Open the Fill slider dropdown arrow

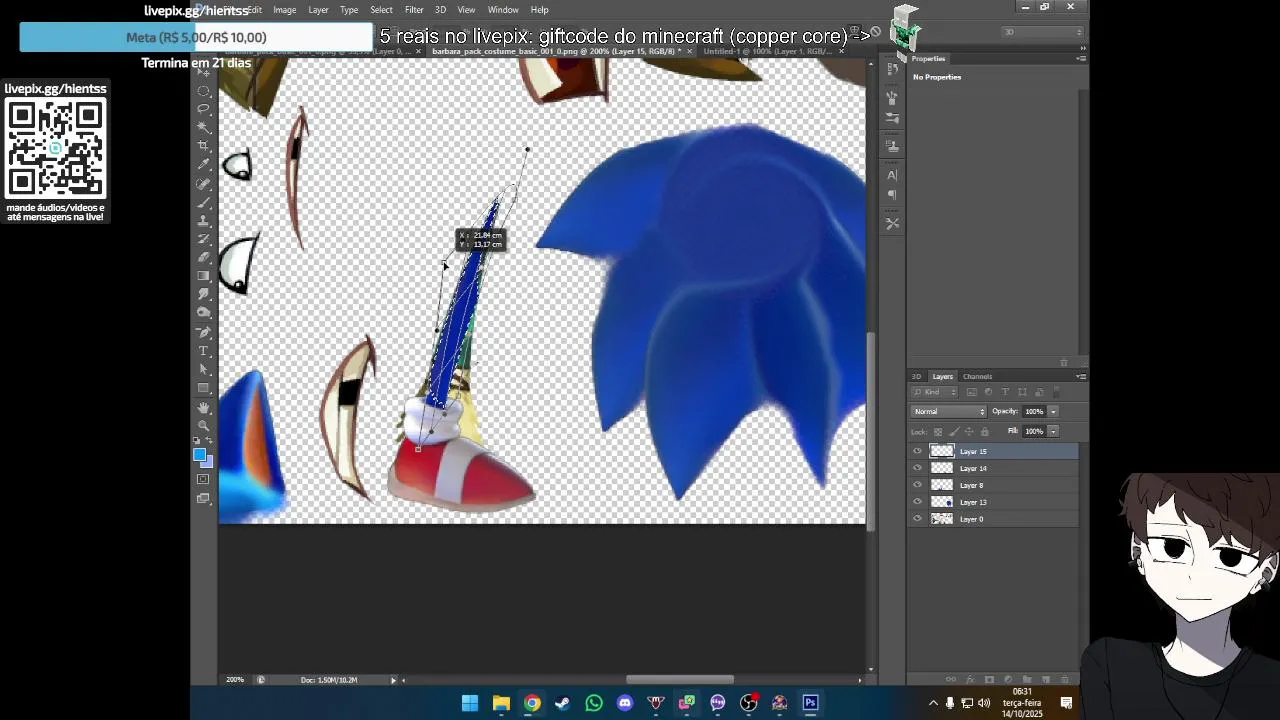[1053, 431]
